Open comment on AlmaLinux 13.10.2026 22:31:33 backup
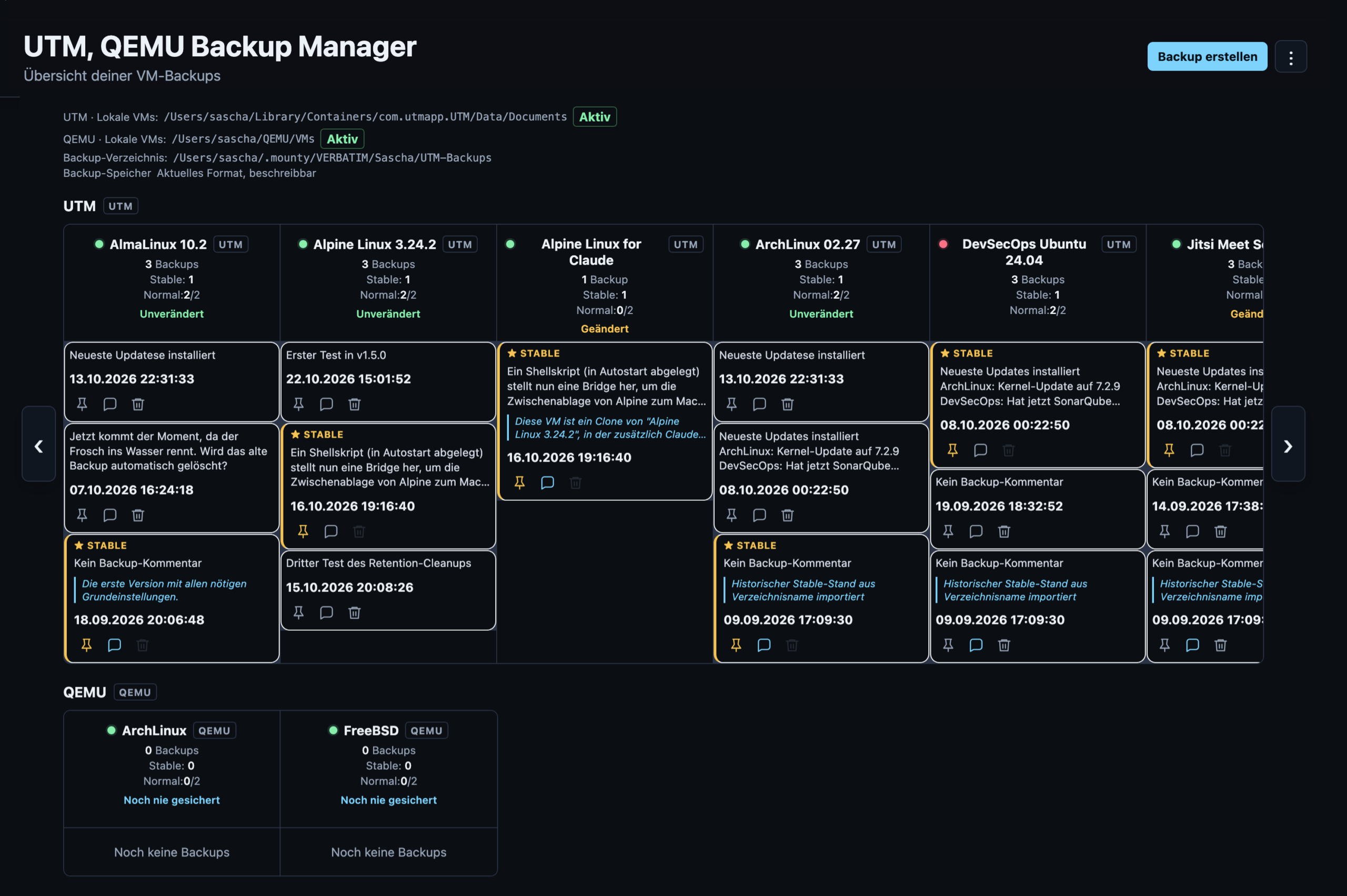1347x896 pixels. (110, 404)
